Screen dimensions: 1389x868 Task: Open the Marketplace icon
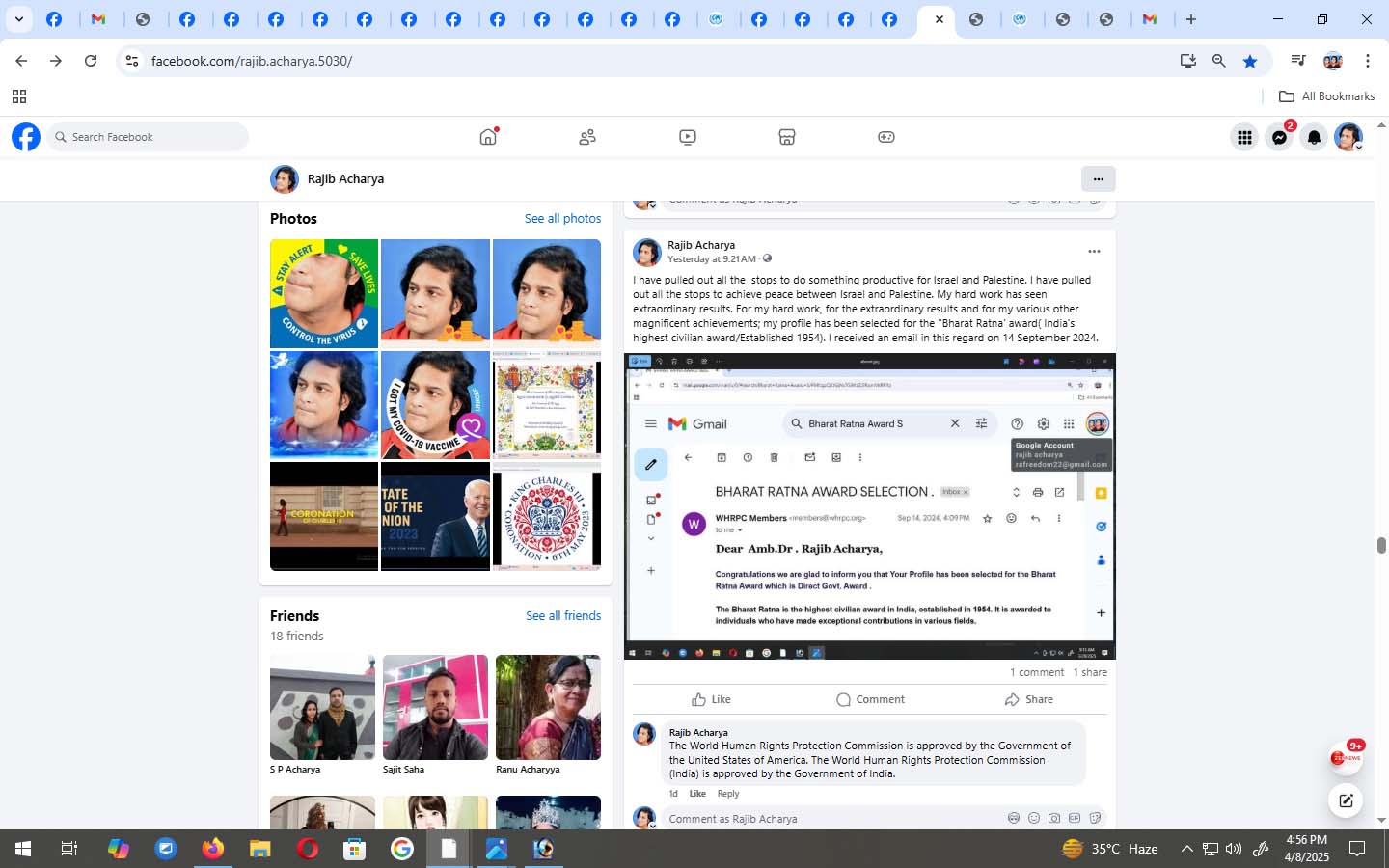pos(787,137)
